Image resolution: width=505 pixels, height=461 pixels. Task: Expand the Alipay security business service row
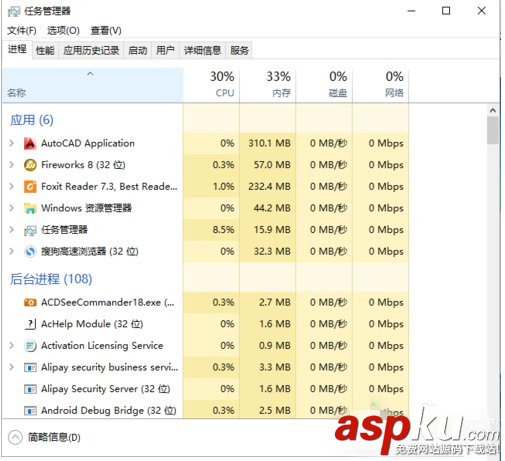click(12, 367)
